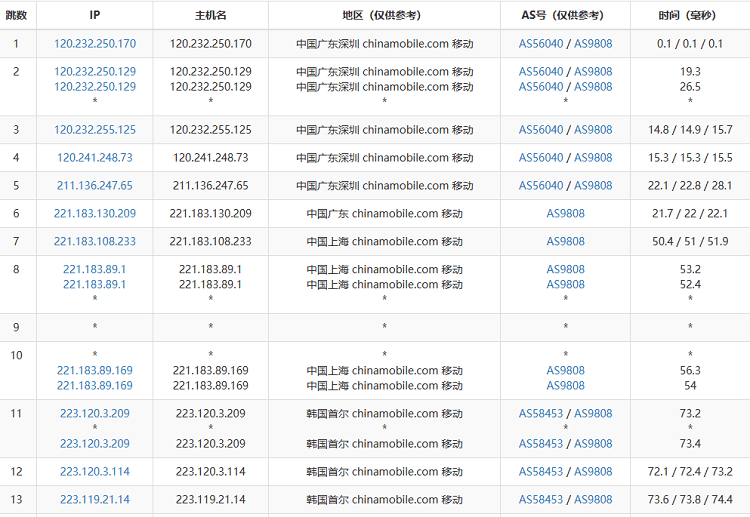Select the 跳数 column header
Image resolution: width=750 pixels, height=517 pixels.
(x=16, y=15)
